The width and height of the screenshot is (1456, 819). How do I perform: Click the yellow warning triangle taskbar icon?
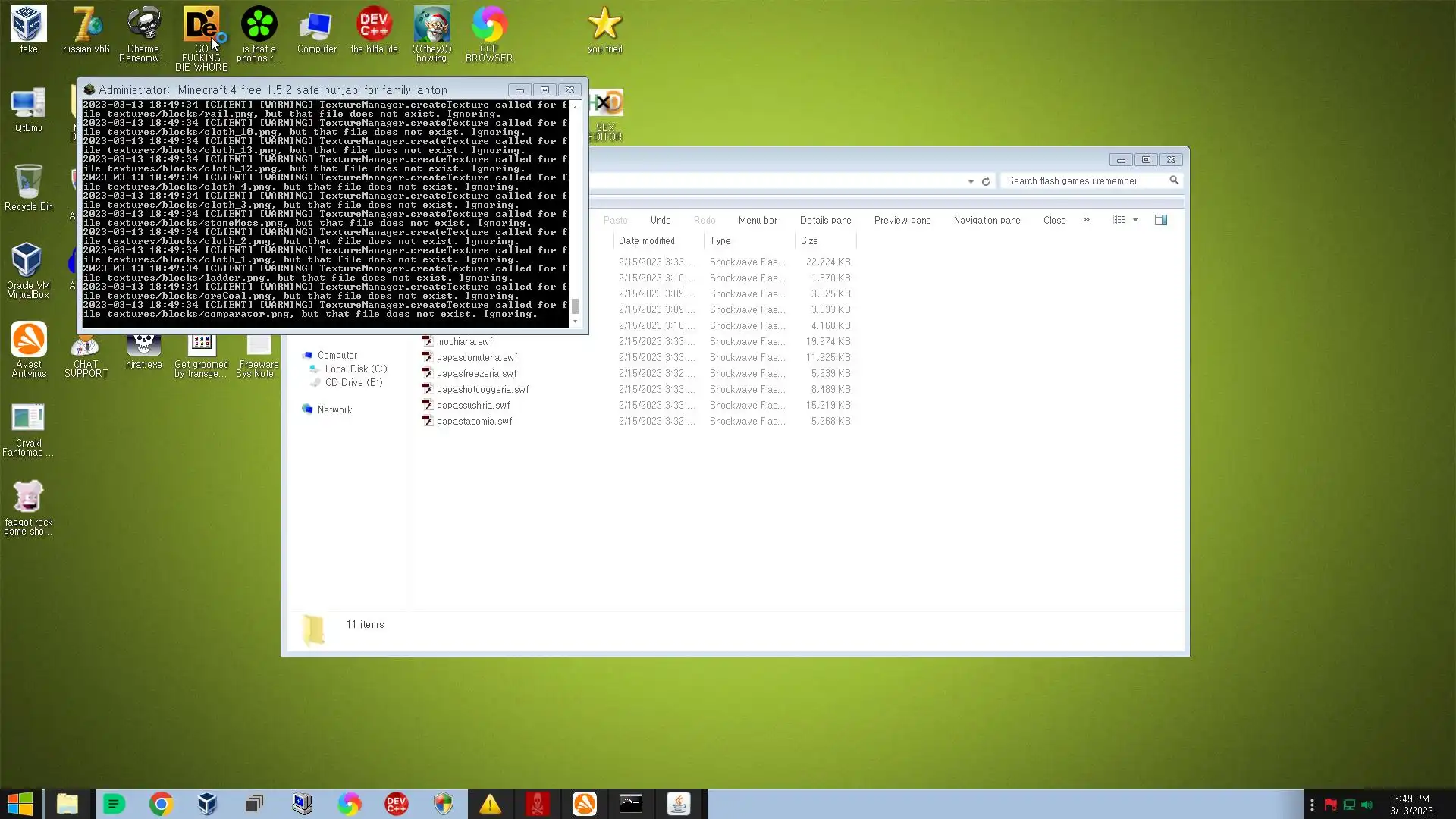pyautogui.click(x=490, y=804)
